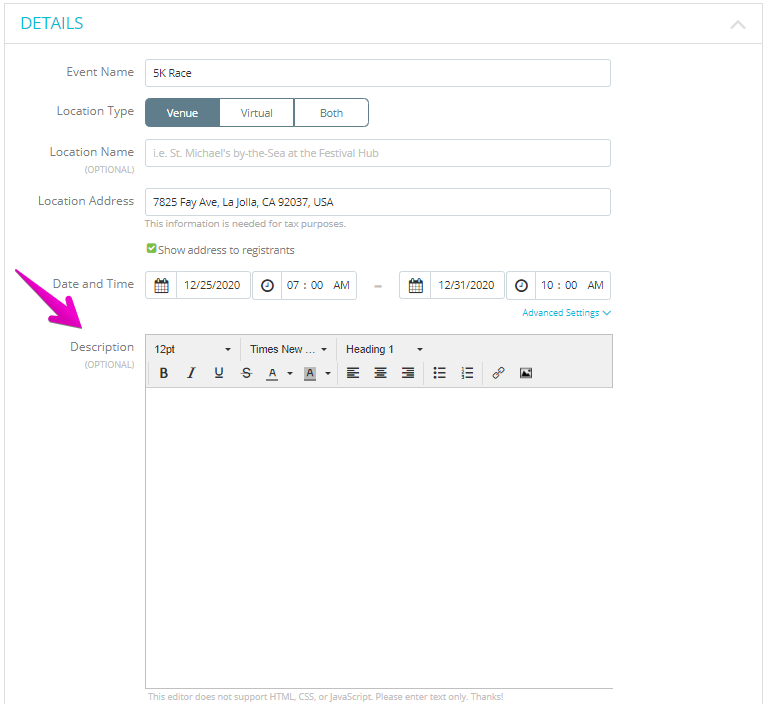The image size is (767, 704).
Task: Open the background color dropdown arrow
Action: [328, 373]
